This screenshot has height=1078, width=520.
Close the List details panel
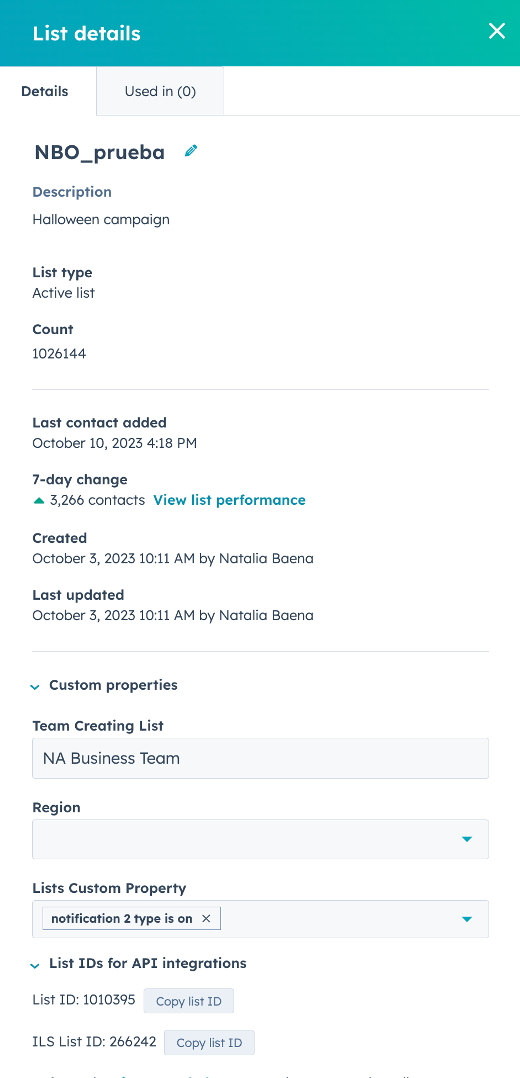(497, 31)
